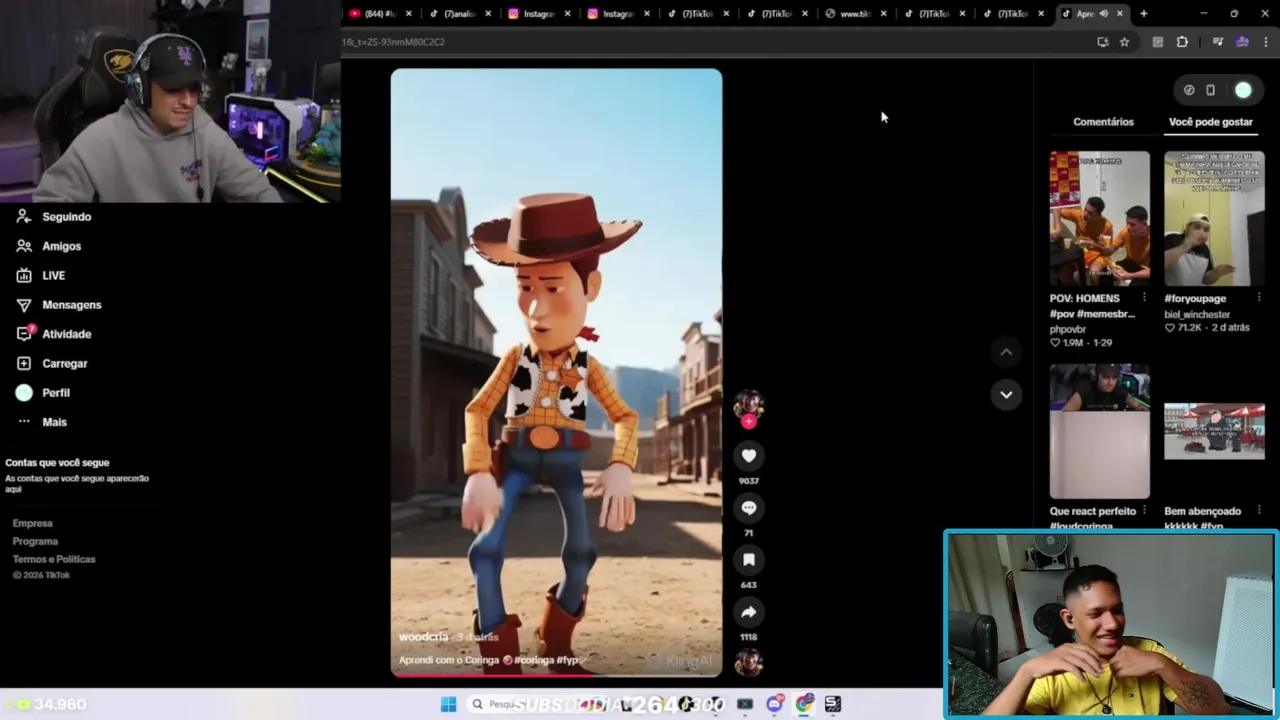
Task: Open the Perfil page
Action: pyautogui.click(x=55, y=393)
